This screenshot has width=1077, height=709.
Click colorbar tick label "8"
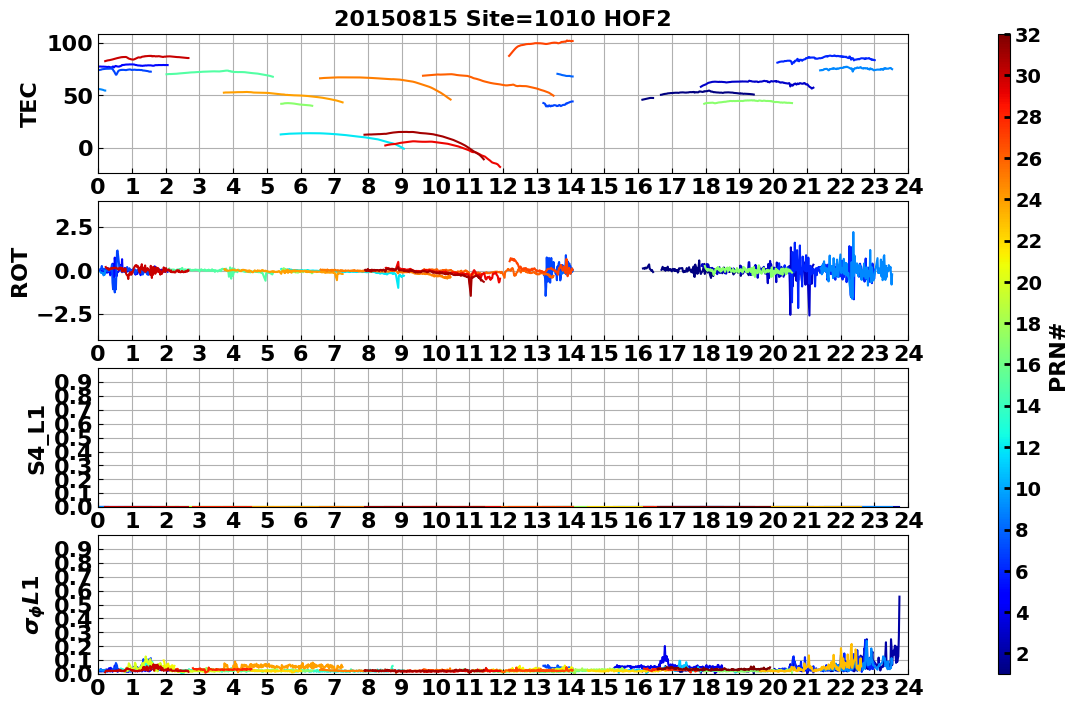click(x=1022, y=530)
